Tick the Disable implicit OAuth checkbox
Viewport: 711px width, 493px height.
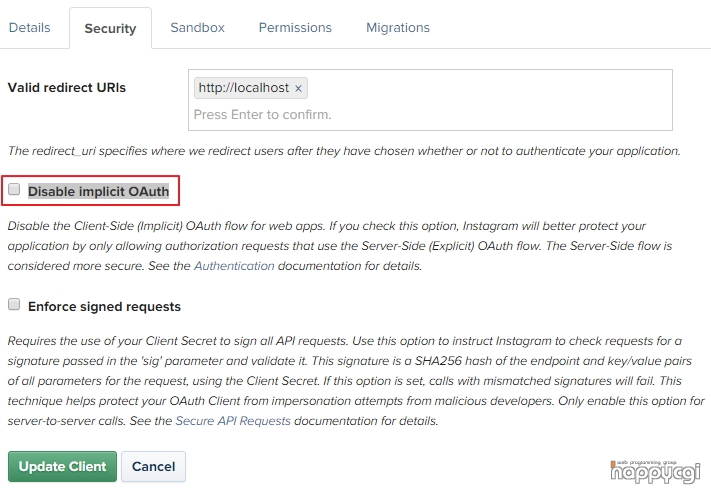(14, 189)
